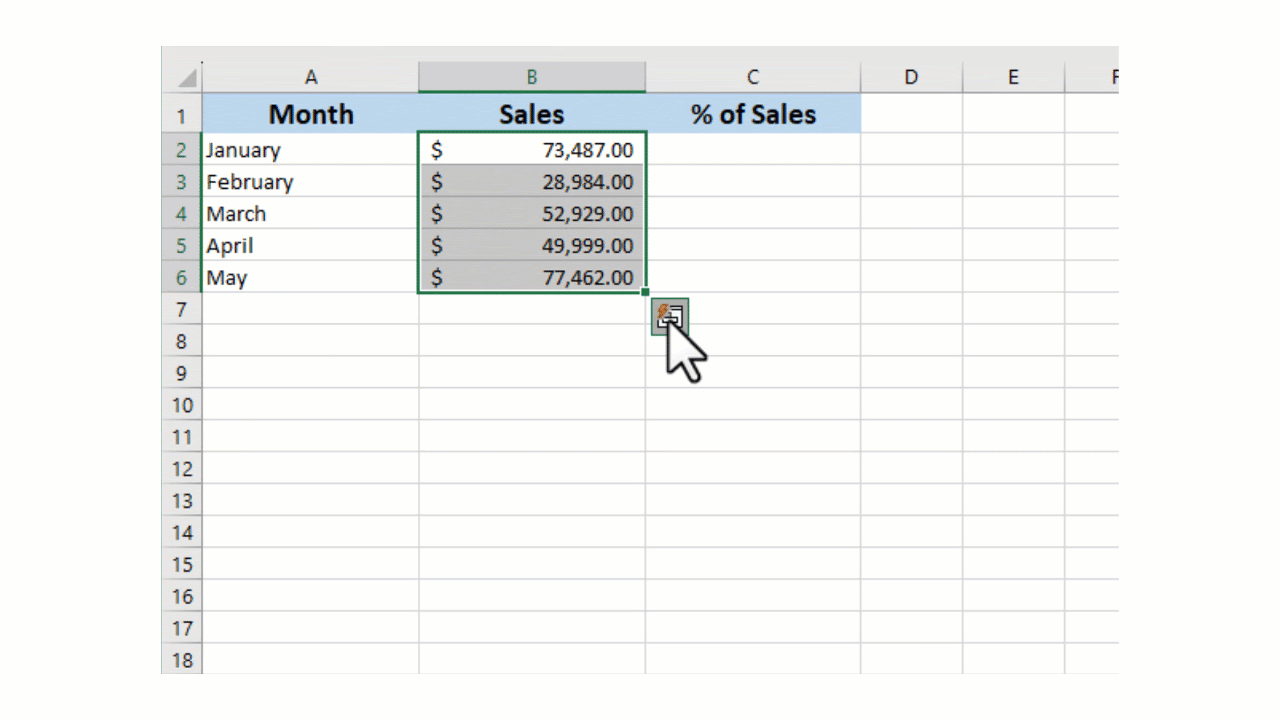Select row 7 header
Image resolution: width=1280 pixels, height=720 pixels.
click(x=181, y=310)
